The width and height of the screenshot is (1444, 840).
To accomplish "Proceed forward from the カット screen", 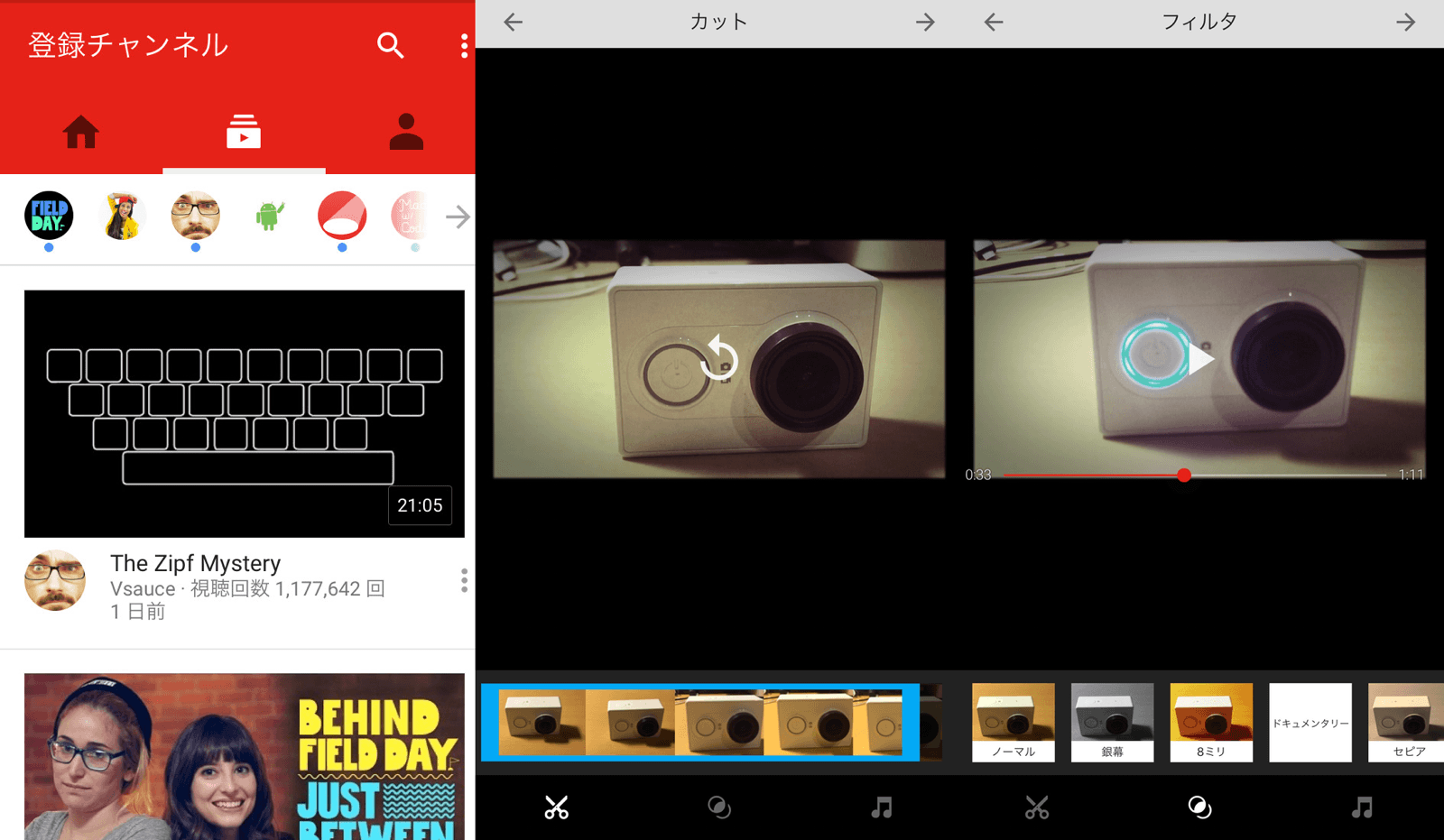I will point(925,23).
